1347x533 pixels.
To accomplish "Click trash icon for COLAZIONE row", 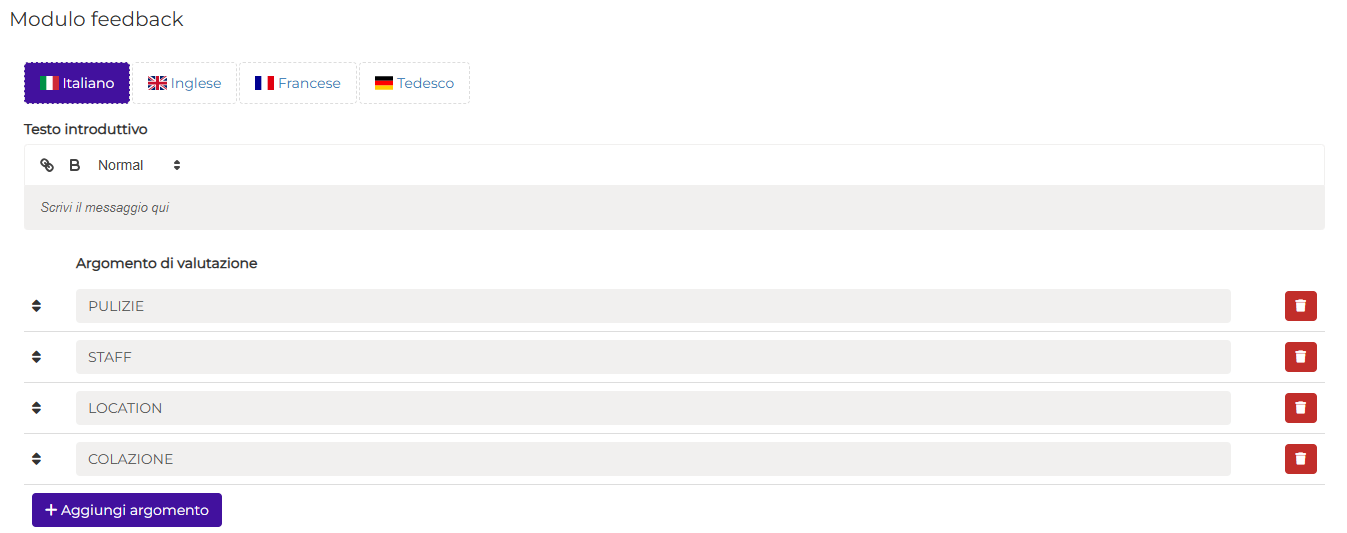I will pos(1300,459).
